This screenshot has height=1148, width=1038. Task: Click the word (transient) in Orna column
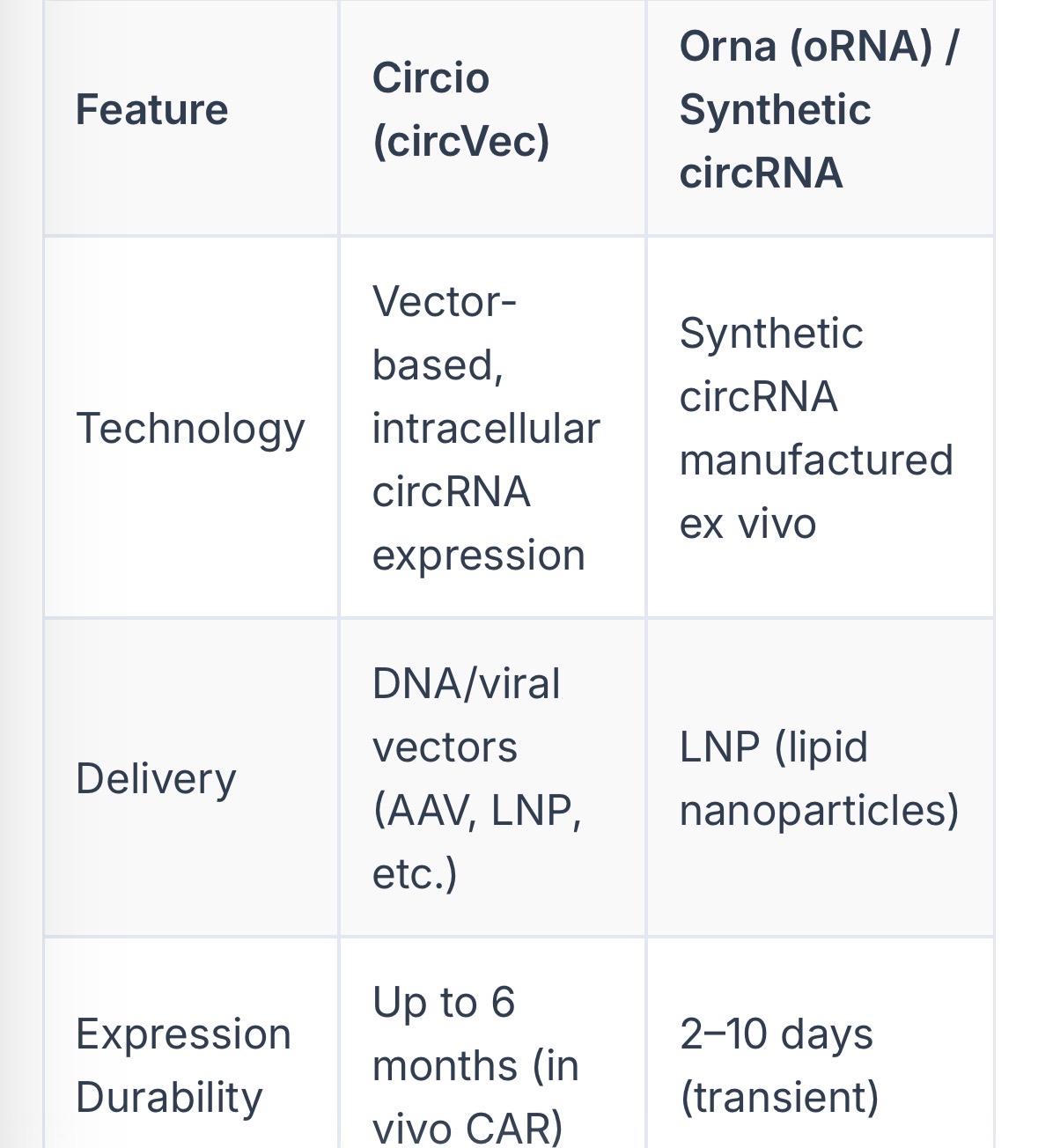[x=779, y=1098]
